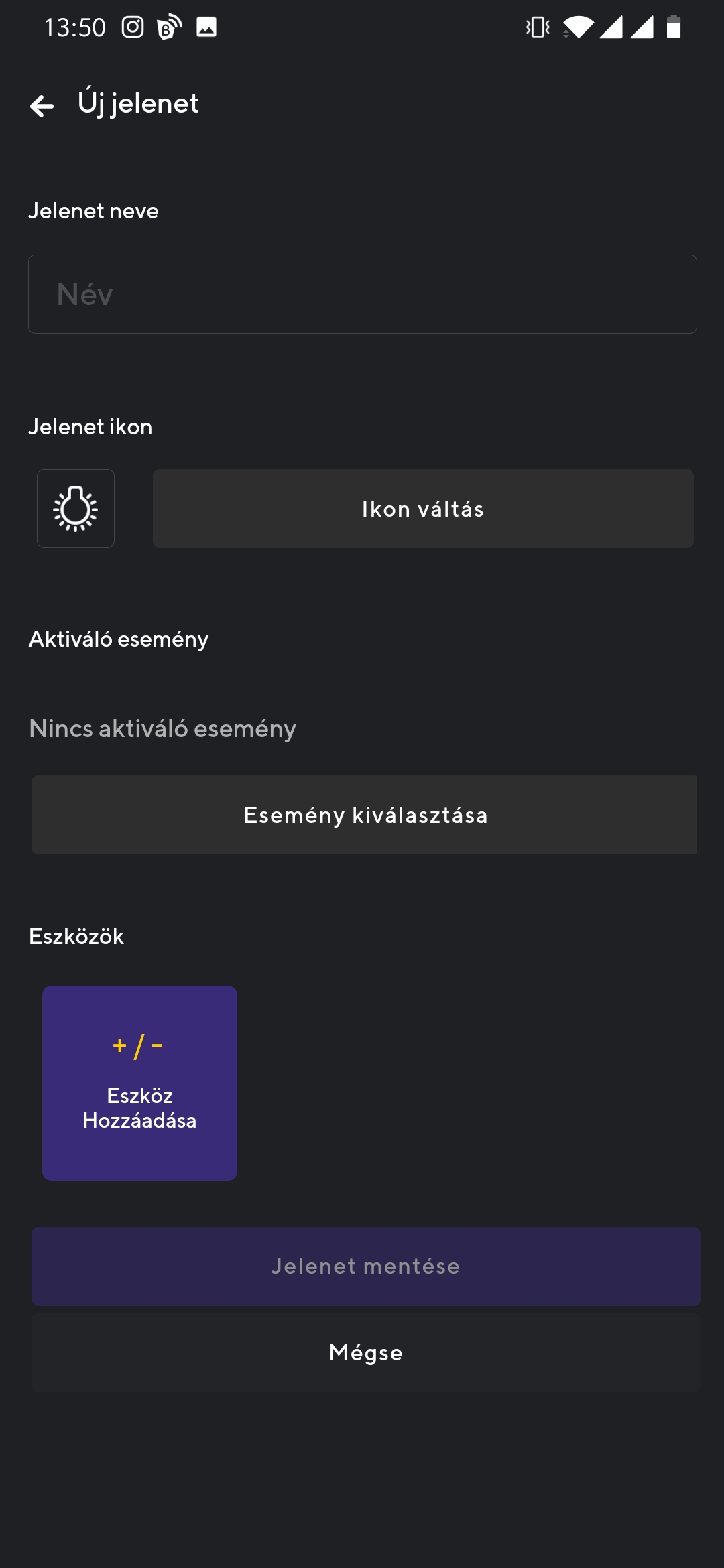
Task: Tap the +/- symbol on the Eszköz Hozzáadása tile
Action: tap(139, 1044)
